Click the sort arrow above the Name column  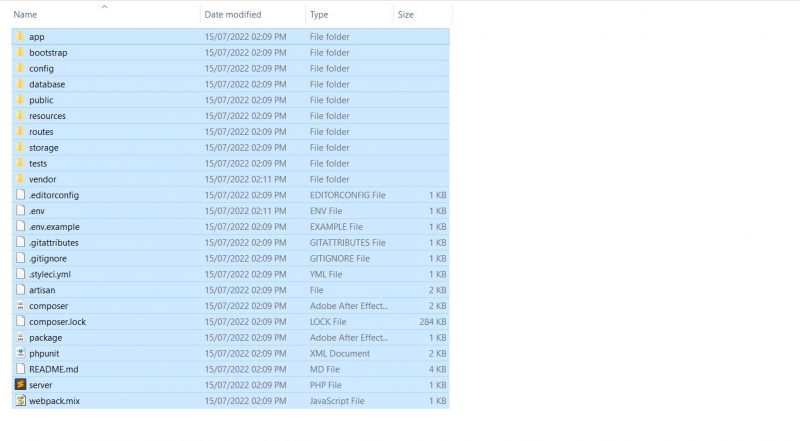point(104,6)
